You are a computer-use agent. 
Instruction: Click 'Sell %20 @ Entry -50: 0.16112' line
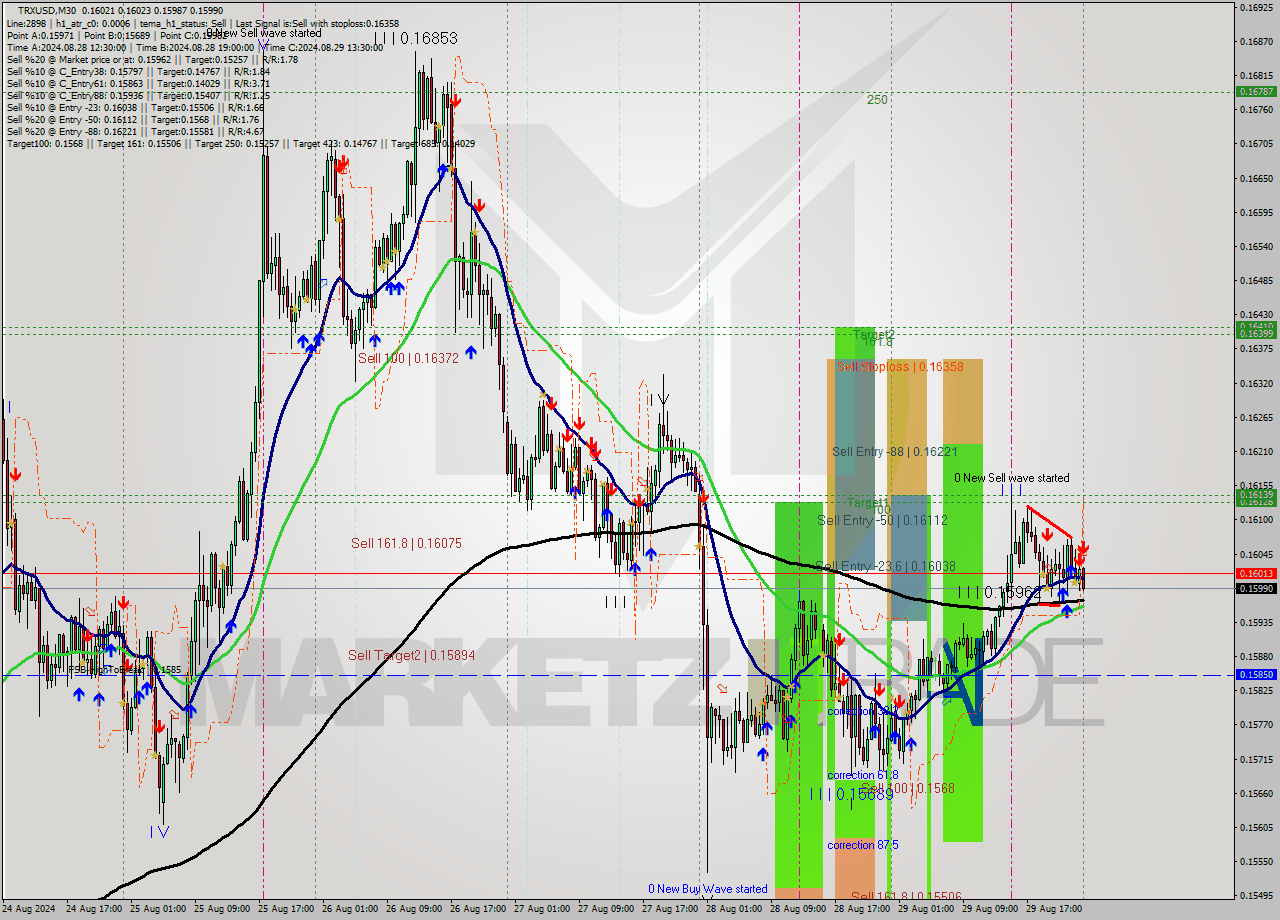point(133,119)
